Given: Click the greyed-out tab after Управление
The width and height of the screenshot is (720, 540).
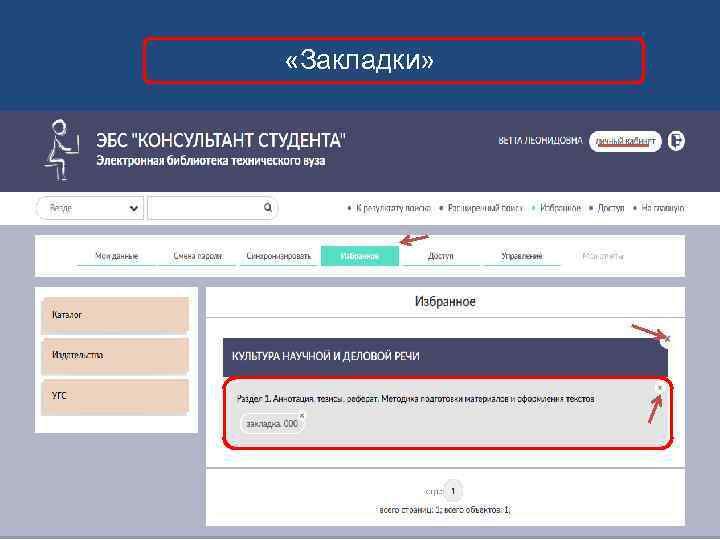Looking at the screenshot, I should pyautogui.click(x=602, y=256).
